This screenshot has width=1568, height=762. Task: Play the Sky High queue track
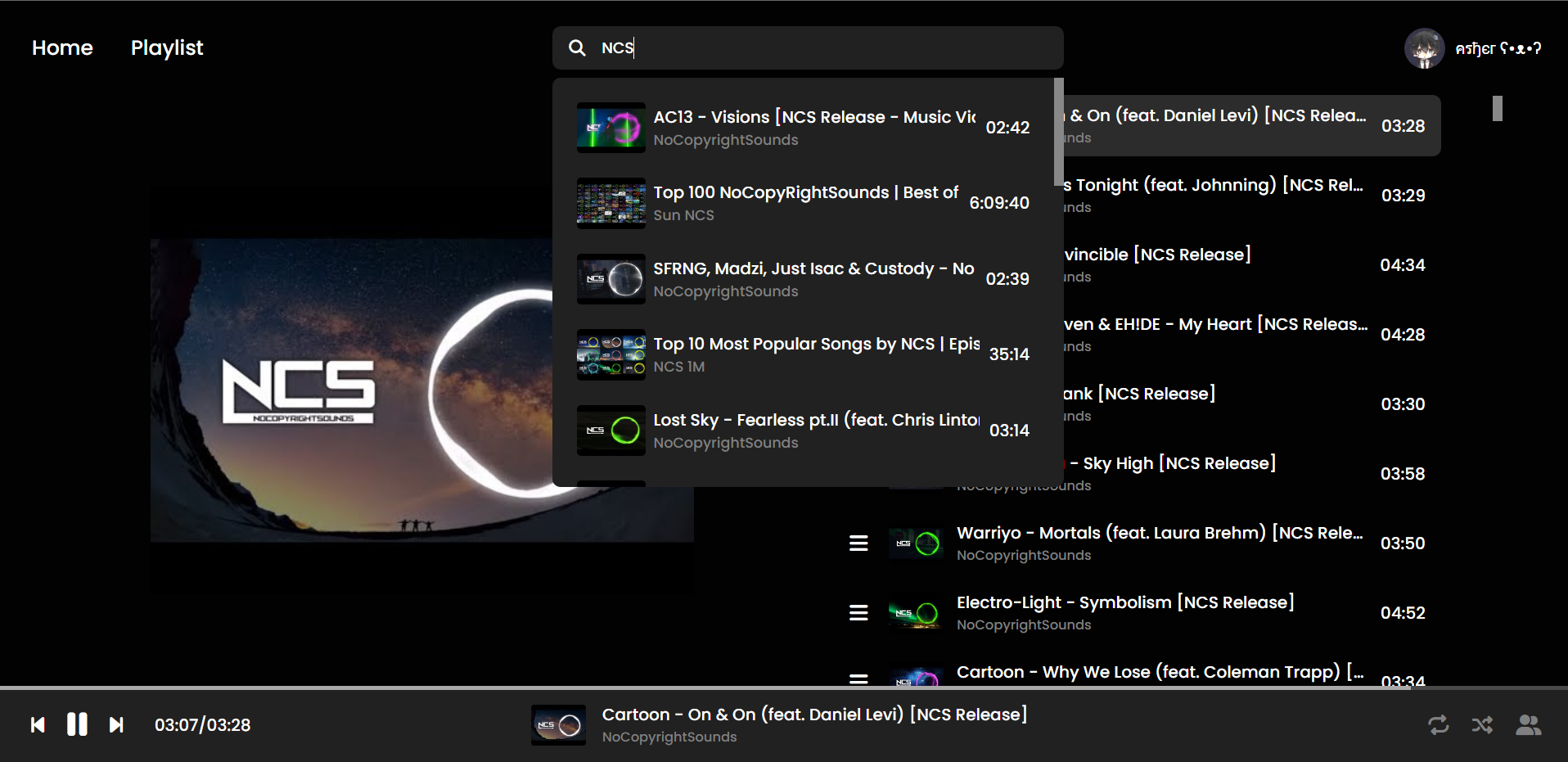(1252, 474)
